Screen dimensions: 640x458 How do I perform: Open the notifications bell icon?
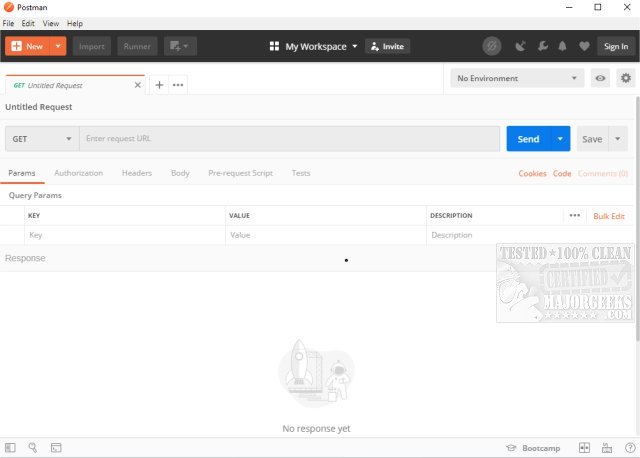coord(562,46)
